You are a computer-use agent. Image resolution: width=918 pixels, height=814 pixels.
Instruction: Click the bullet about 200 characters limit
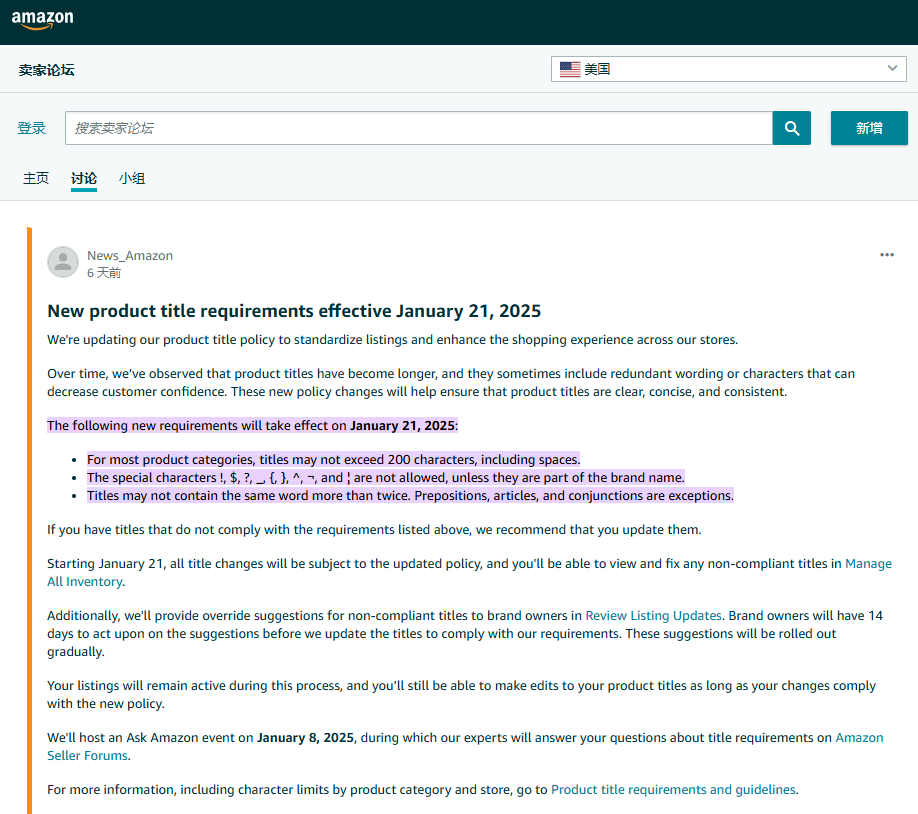tap(334, 459)
